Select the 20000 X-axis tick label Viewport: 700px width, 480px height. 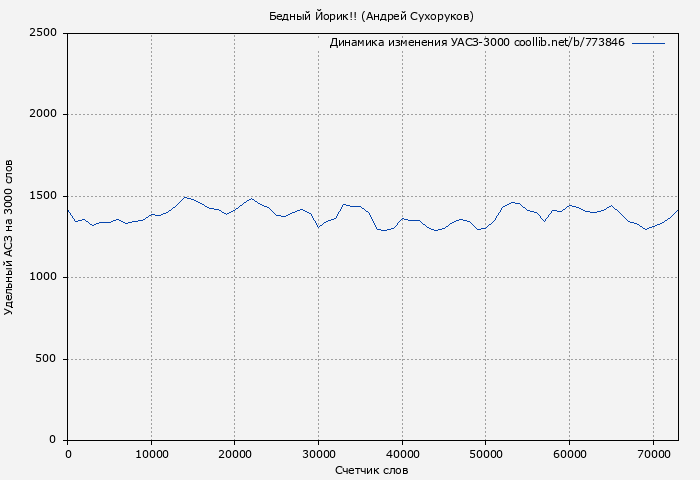[x=235, y=455]
